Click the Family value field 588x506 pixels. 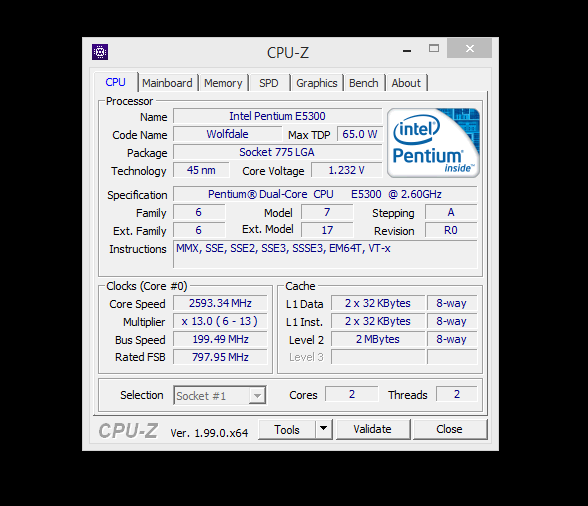tap(199, 212)
